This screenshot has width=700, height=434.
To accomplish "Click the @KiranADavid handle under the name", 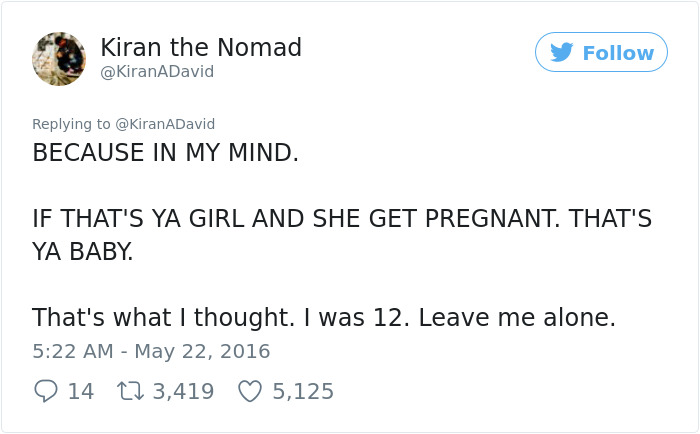I will 157,72.
